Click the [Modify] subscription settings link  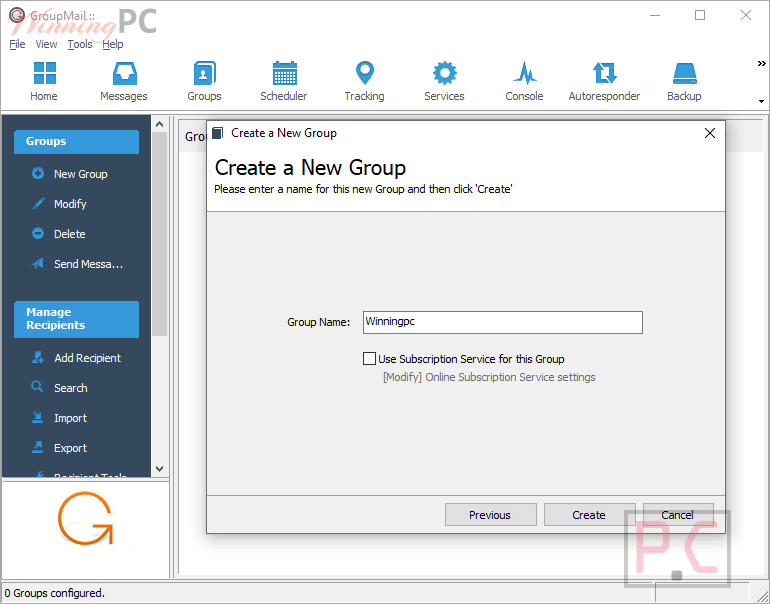click(402, 377)
